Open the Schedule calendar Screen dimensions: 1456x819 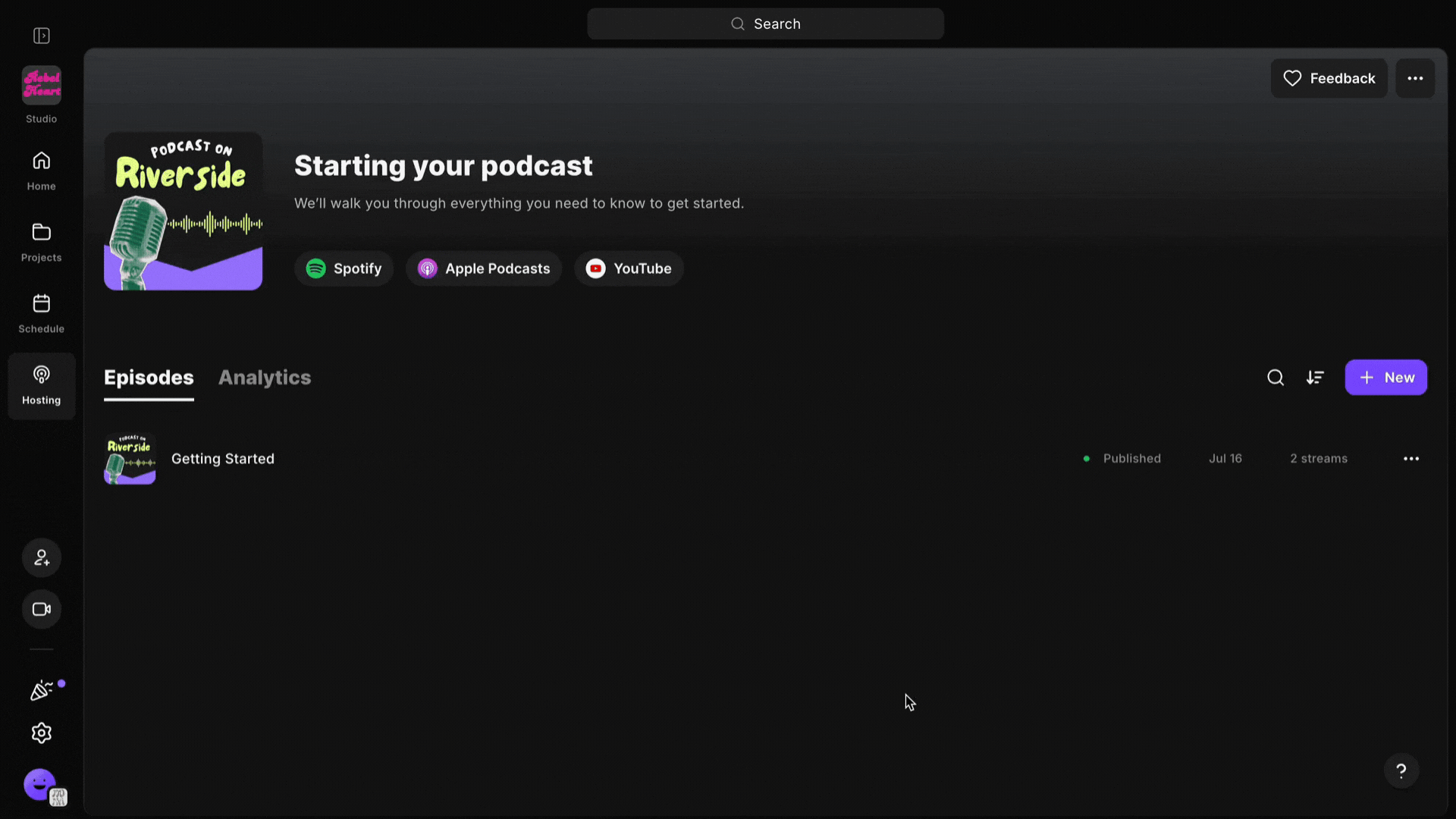[x=42, y=314]
